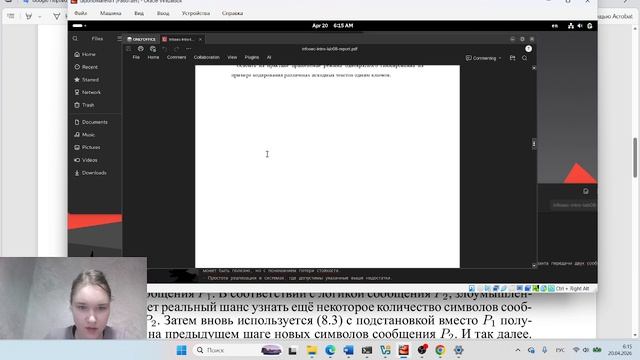Open the View tab in ONLYOFFICE
640x360 pixels.
232,58
